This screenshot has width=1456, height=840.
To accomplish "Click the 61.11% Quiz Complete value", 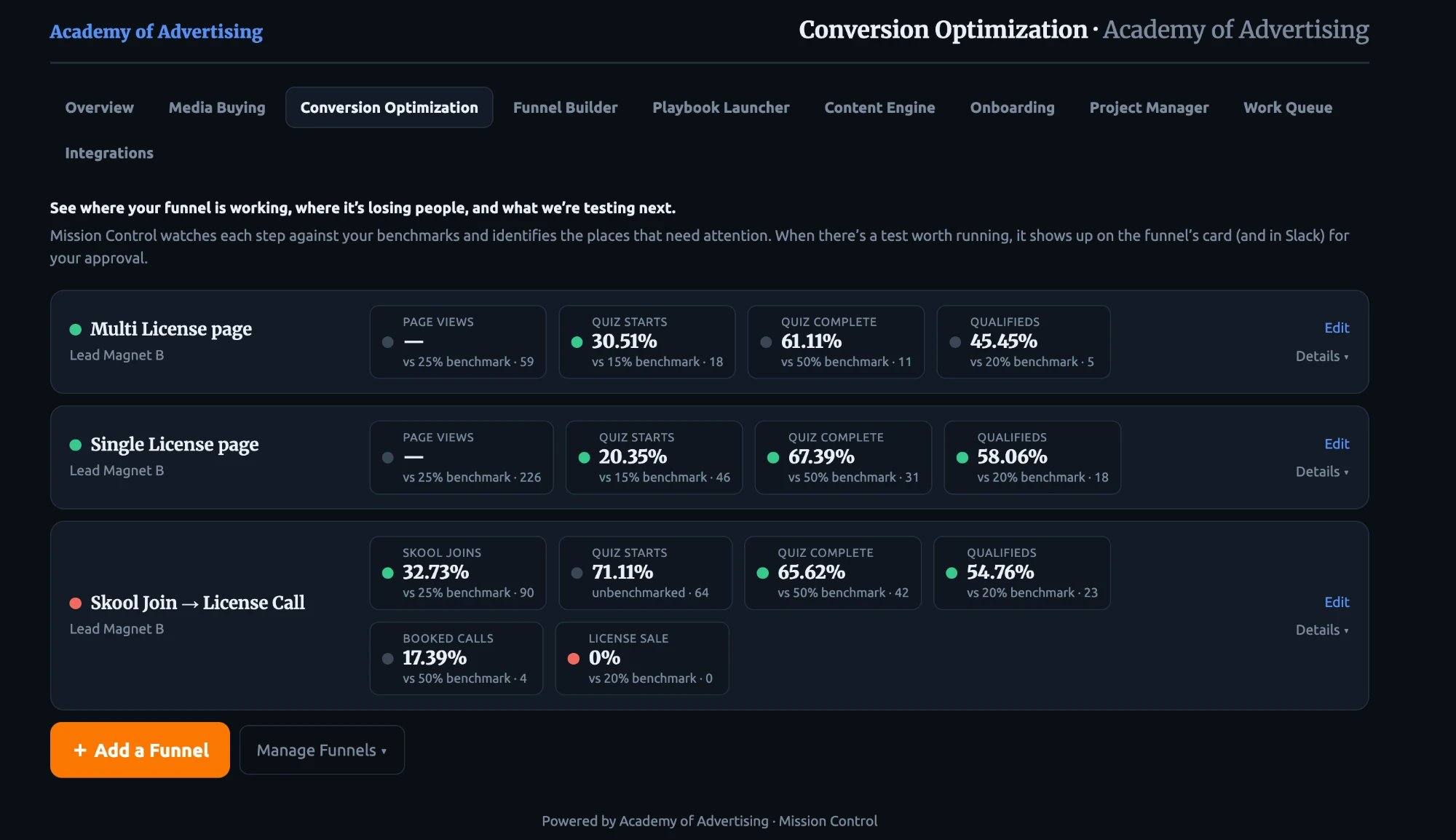I will pos(811,341).
